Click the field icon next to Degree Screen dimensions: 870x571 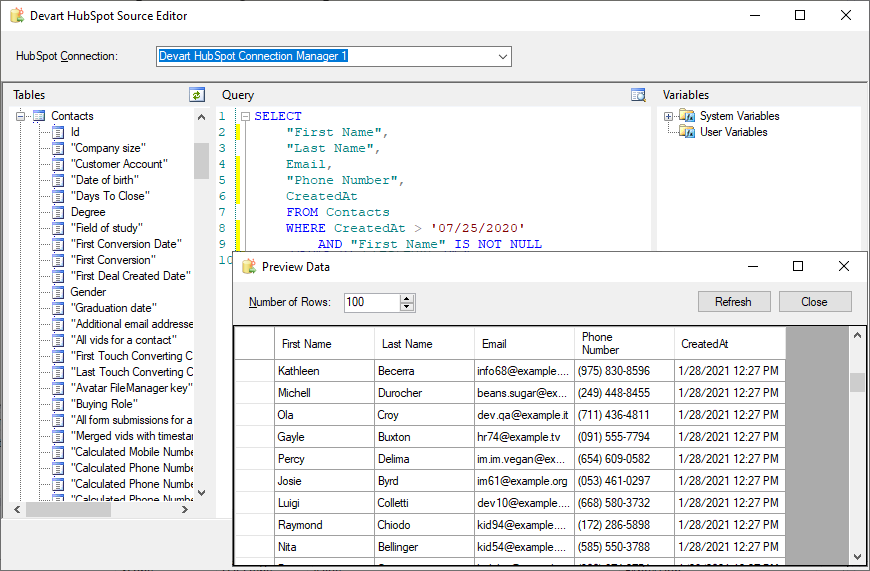point(58,212)
